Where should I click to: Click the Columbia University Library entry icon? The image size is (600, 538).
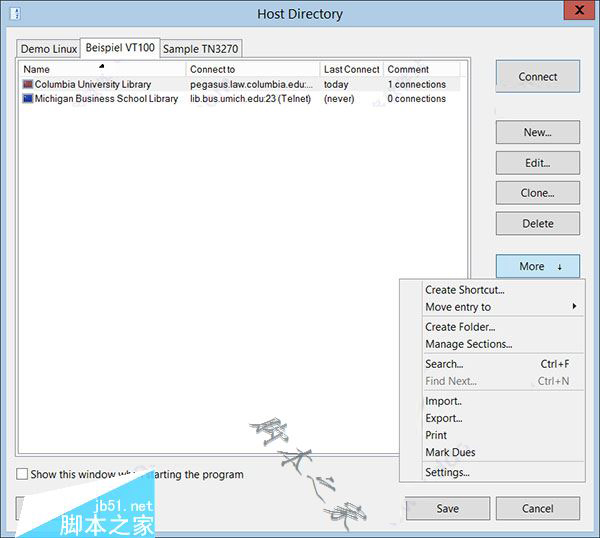pos(27,85)
